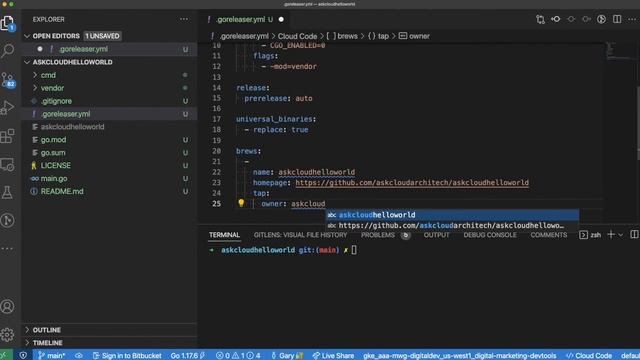Open the homepage github URL link
Image resolution: width=640 pixels, height=360 pixels.
pos(412,182)
